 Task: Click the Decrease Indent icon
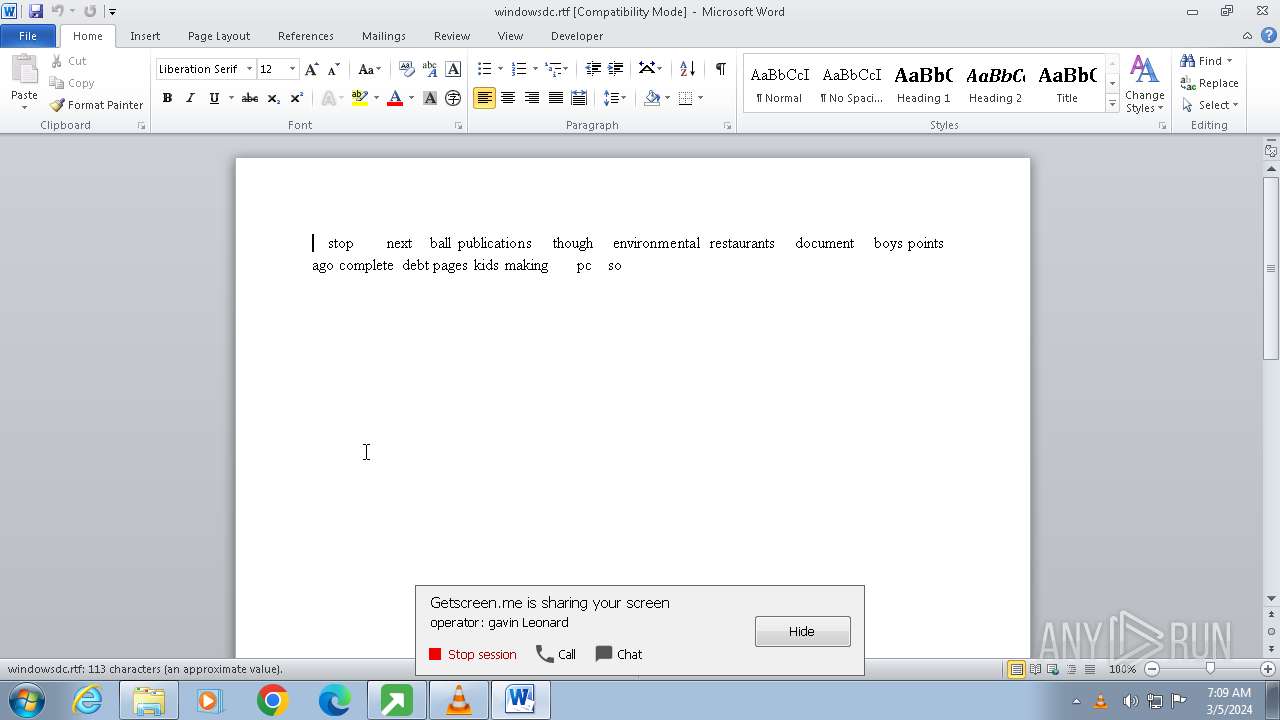pyautogui.click(x=593, y=69)
